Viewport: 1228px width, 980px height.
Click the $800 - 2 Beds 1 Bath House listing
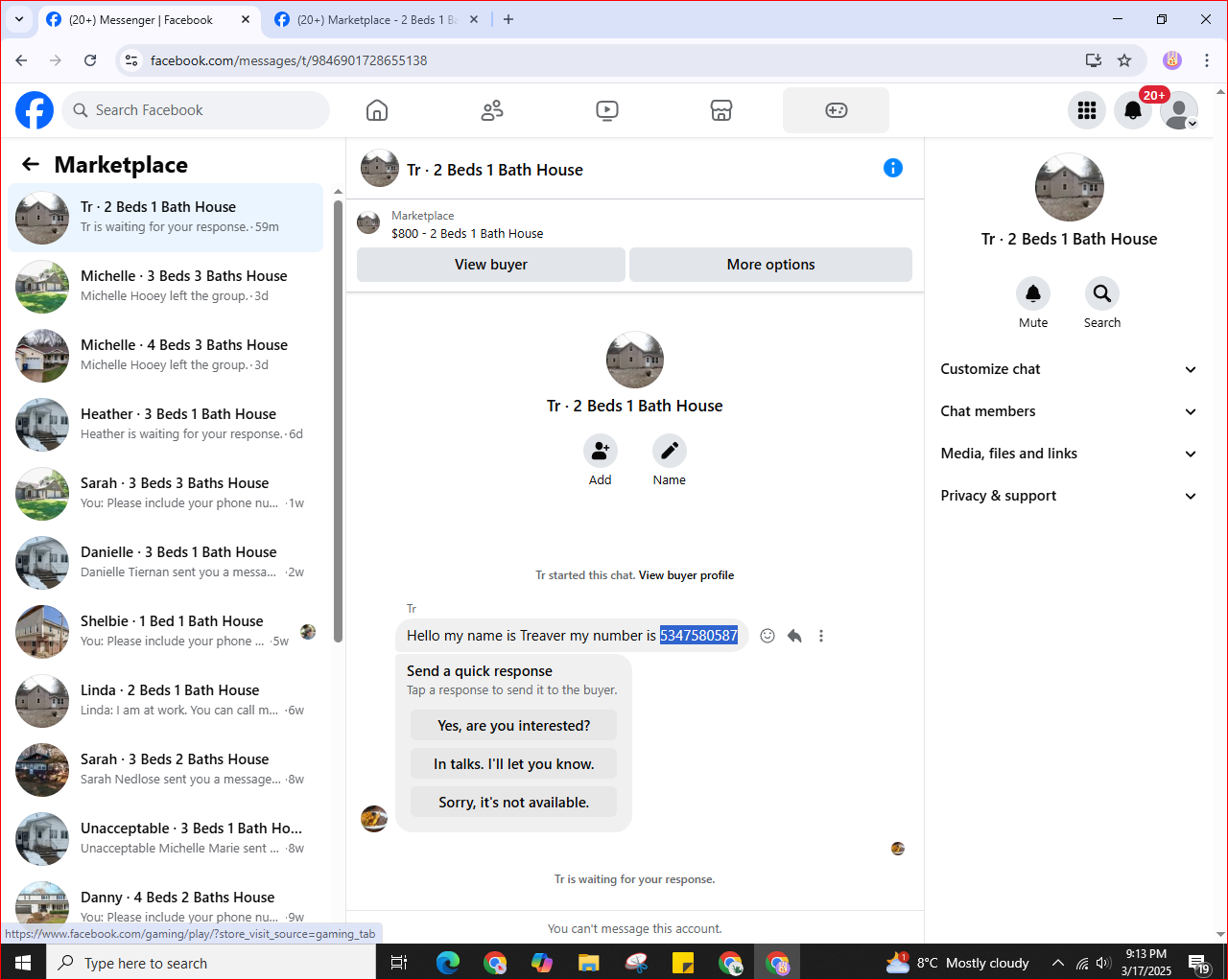(467, 234)
